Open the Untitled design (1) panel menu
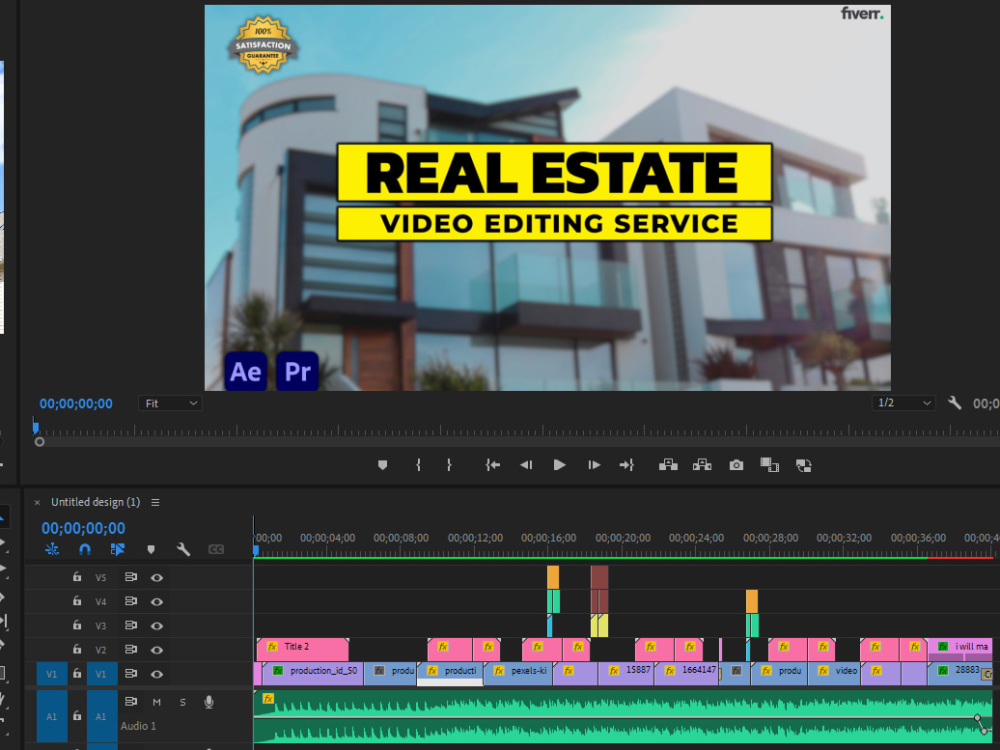1000x750 pixels. (x=155, y=503)
